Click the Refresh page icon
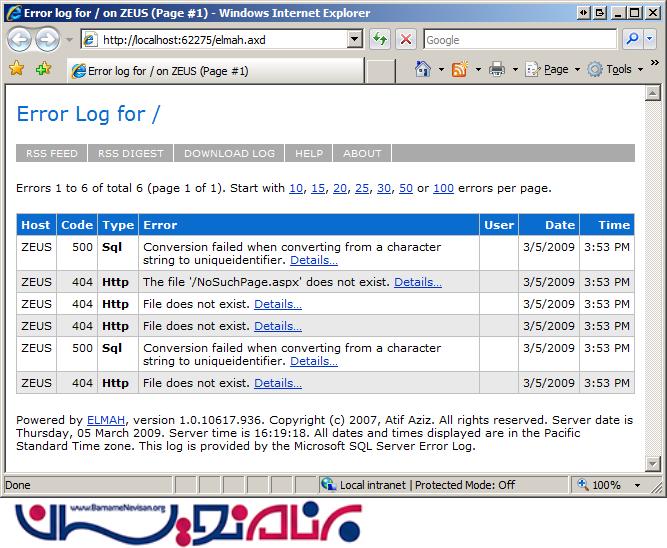Image resolution: width=667 pixels, height=548 pixels. [x=380, y=40]
